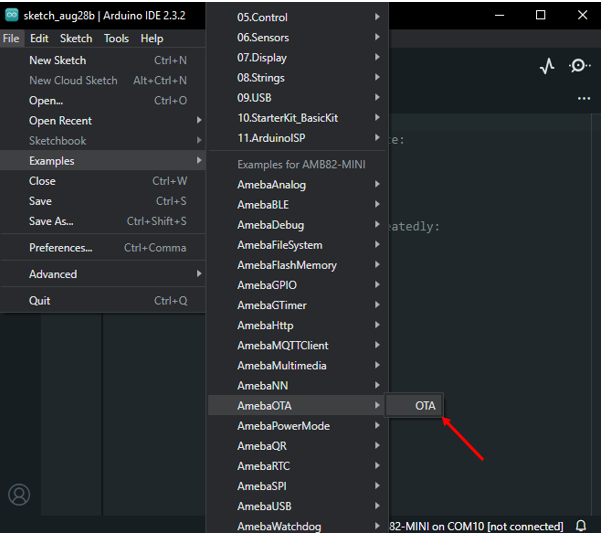601x533 pixels.
Task: Click the user account profile icon
Action: click(19, 494)
